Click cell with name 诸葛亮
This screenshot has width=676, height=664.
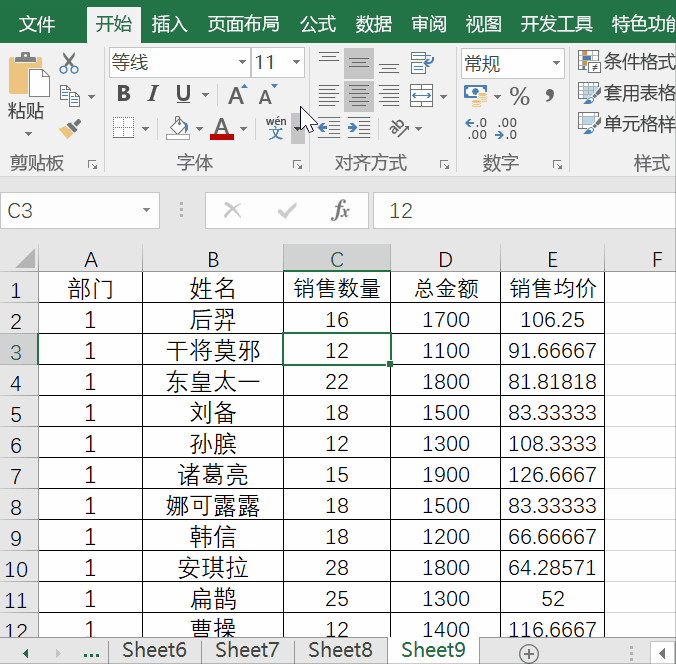coord(213,474)
